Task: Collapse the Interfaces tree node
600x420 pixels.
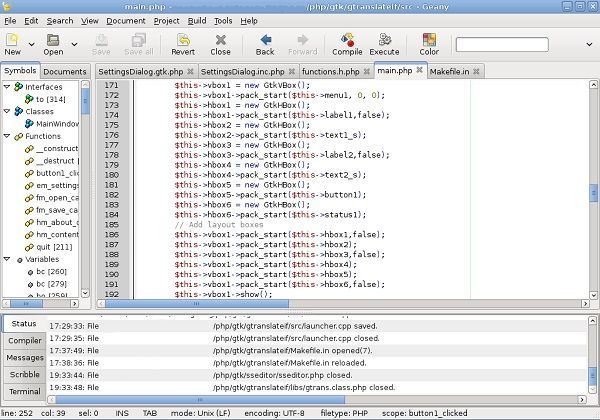Action: 7,86
